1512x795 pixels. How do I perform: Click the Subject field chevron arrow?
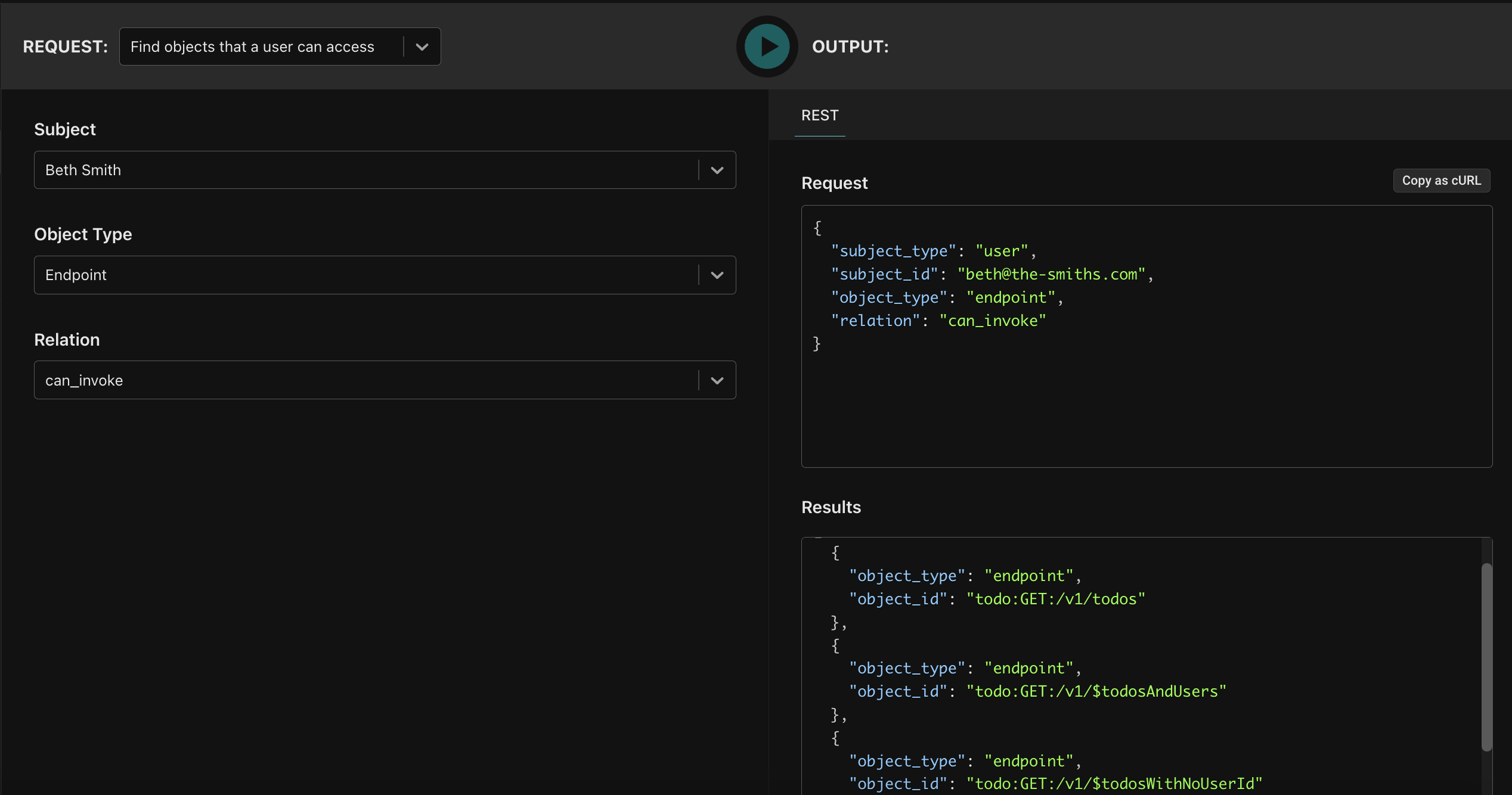pyautogui.click(x=717, y=170)
